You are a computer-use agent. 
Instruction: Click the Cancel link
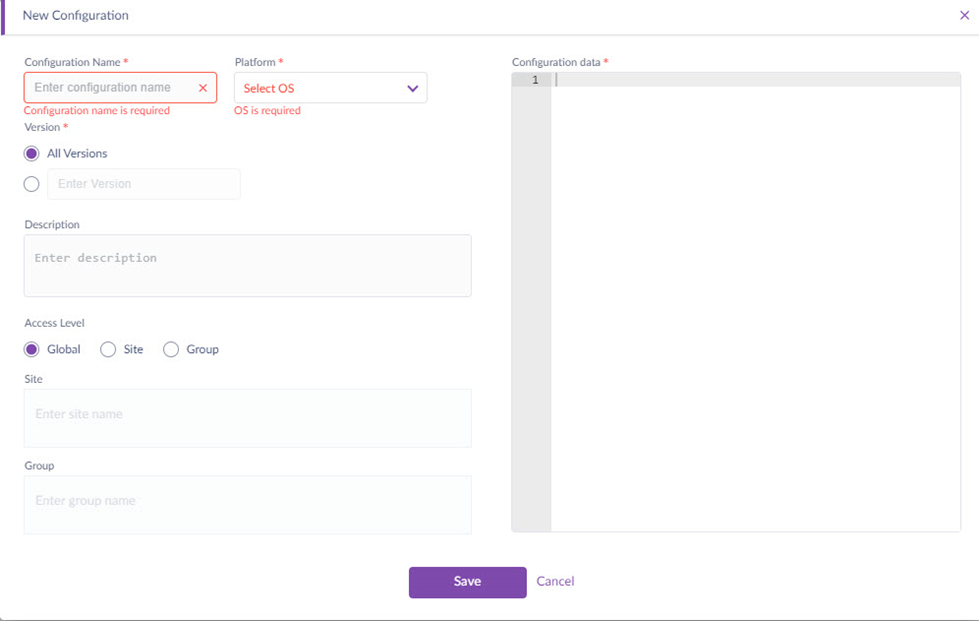coord(555,582)
